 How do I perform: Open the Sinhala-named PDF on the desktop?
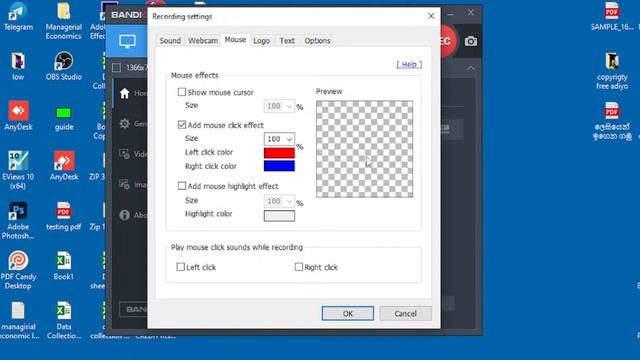pos(612,121)
